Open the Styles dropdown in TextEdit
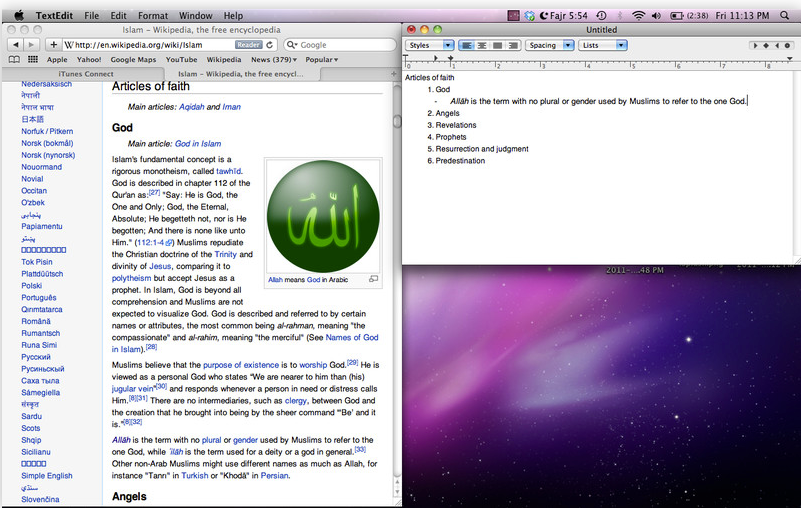Viewport: 801px width, 508px height. 430,45
